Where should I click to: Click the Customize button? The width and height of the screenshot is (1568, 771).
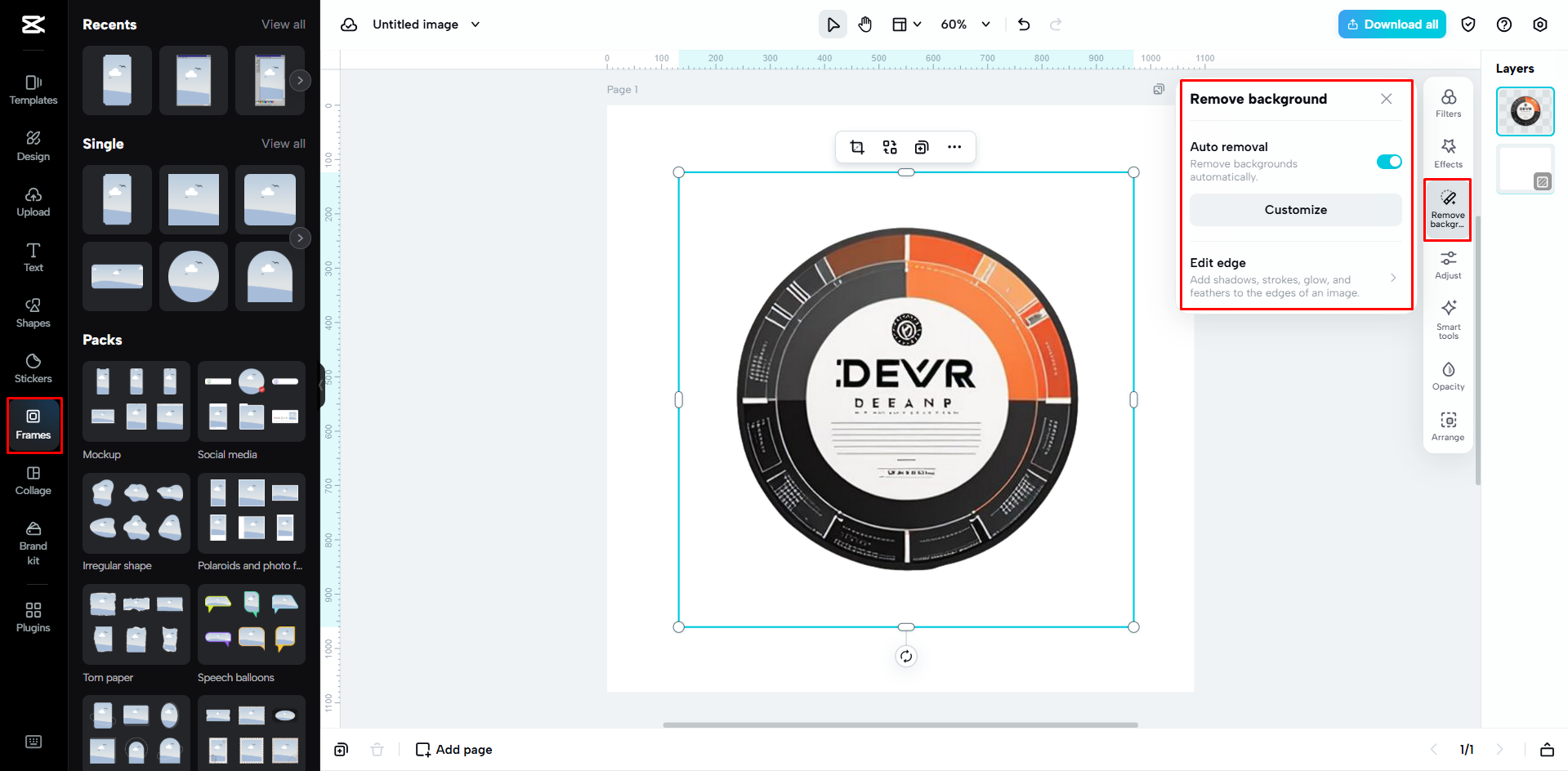tap(1295, 209)
